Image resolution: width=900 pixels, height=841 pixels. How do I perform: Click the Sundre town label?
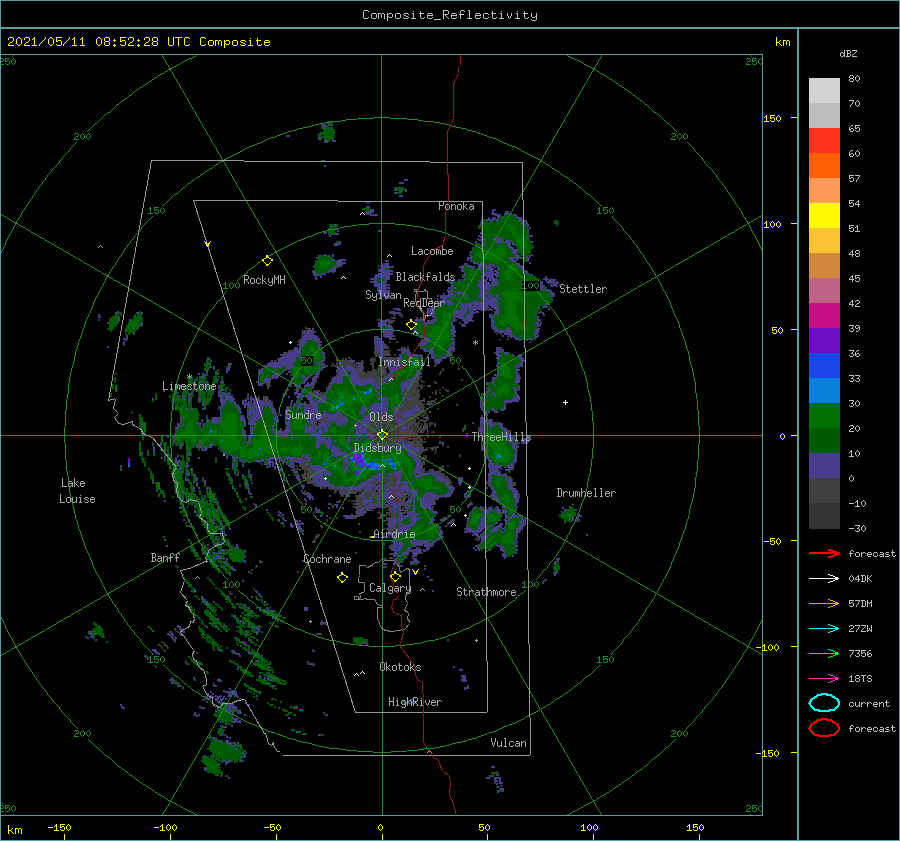303,414
